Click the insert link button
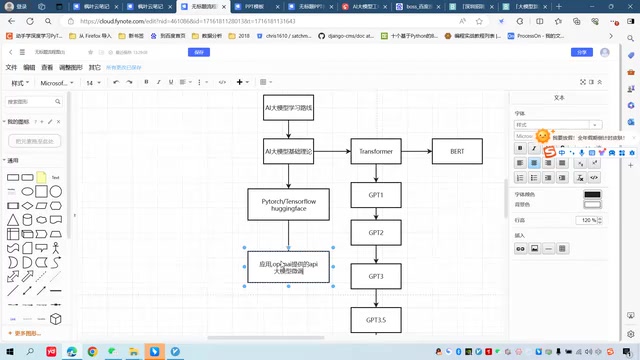 (x=520, y=249)
